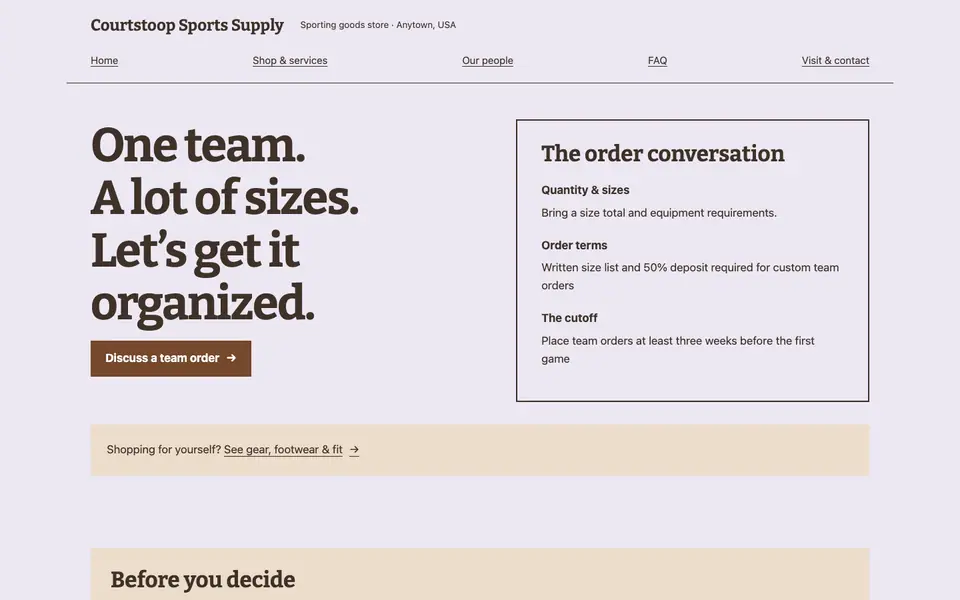The width and height of the screenshot is (960, 600).
Task: Select The order conversation heading
Action: click(x=662, y=154)
